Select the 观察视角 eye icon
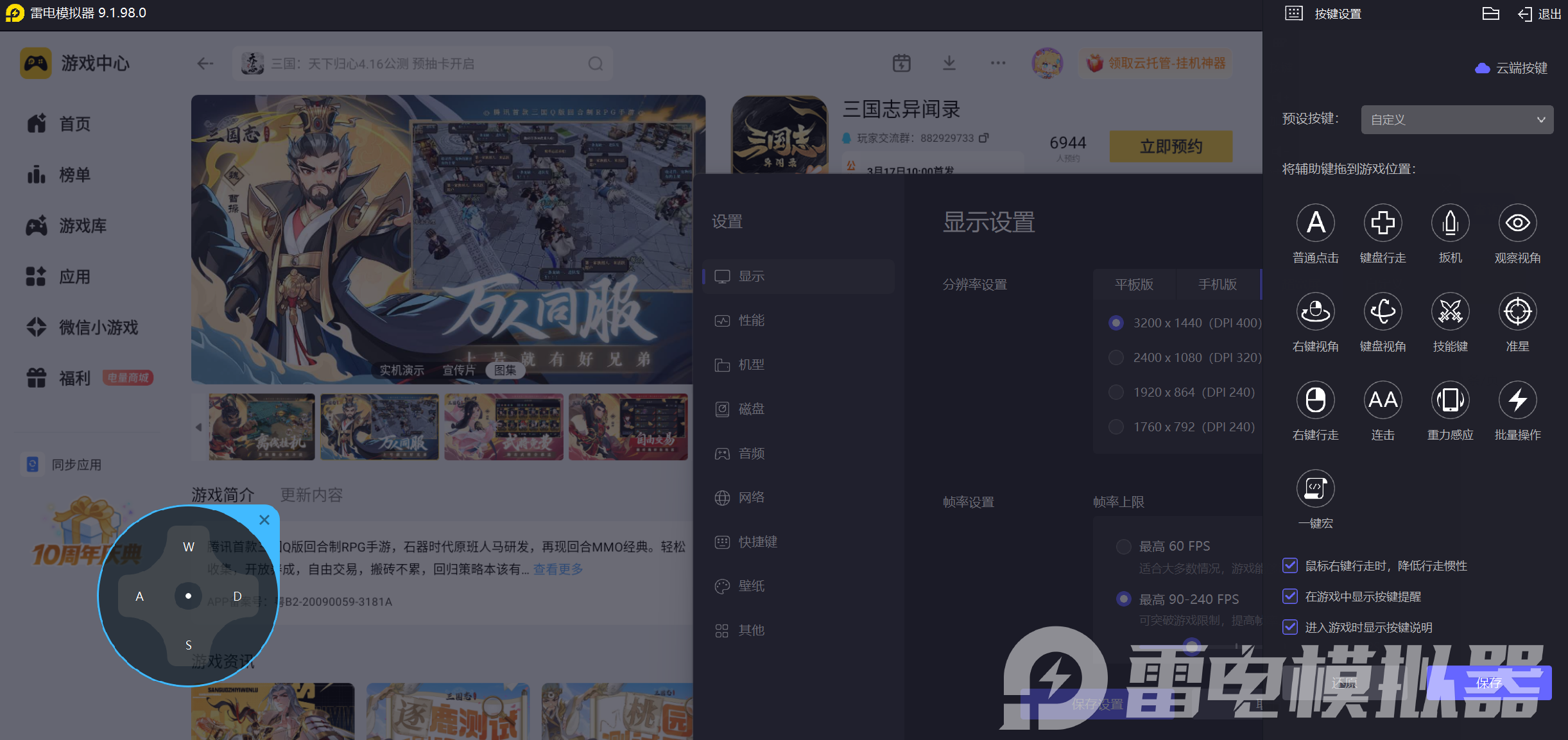The width and height of the screenshot is (1568, 740). pos(1517,223)
